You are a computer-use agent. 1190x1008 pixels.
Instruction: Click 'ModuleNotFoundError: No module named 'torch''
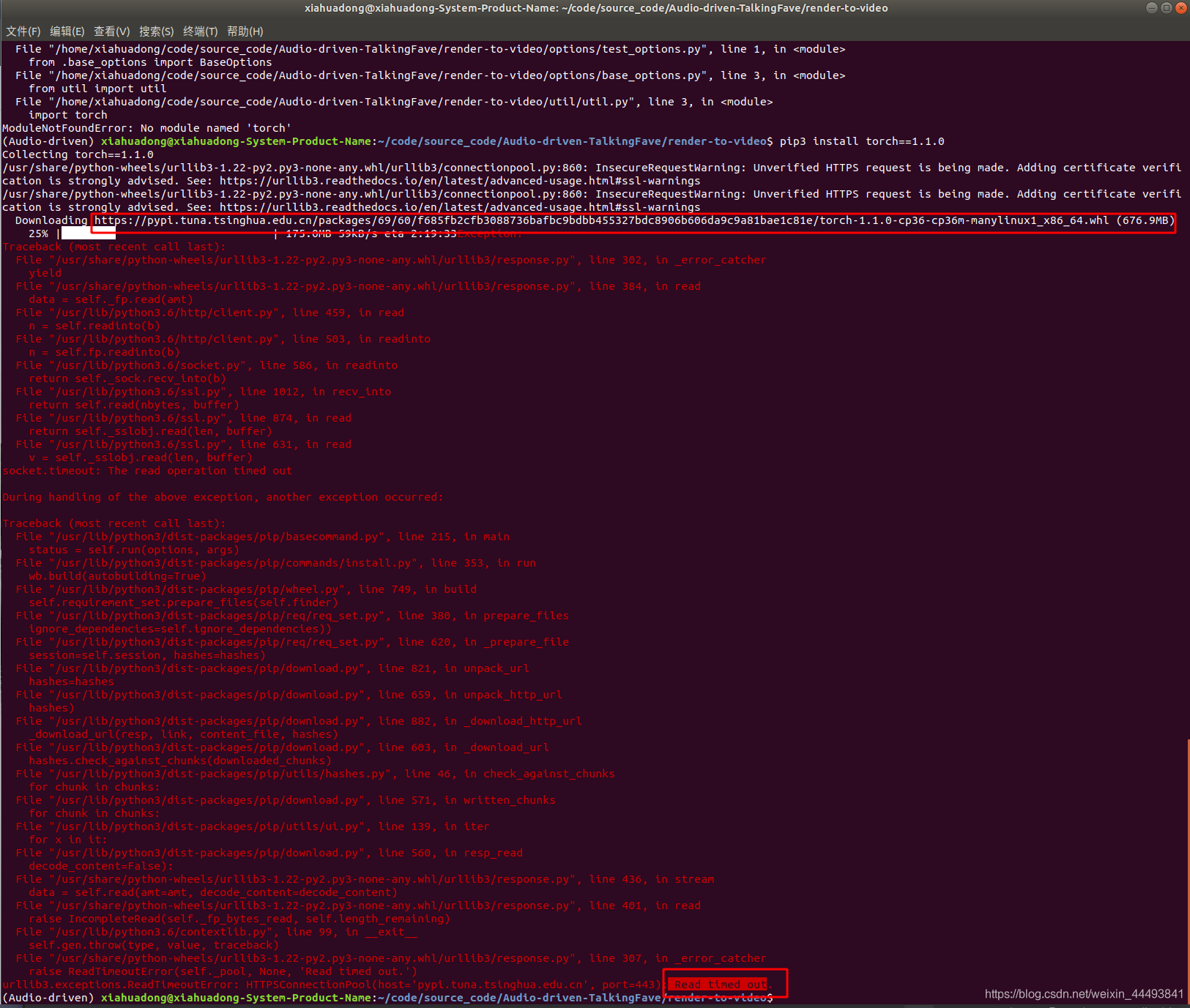[x=146, y=128]
